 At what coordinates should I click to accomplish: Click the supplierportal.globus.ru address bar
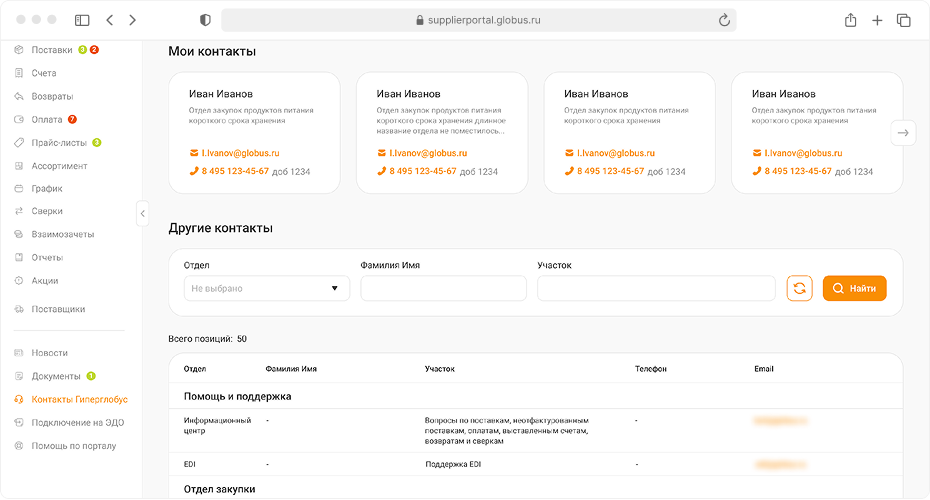pyautogui.click(x=479, y=20)
